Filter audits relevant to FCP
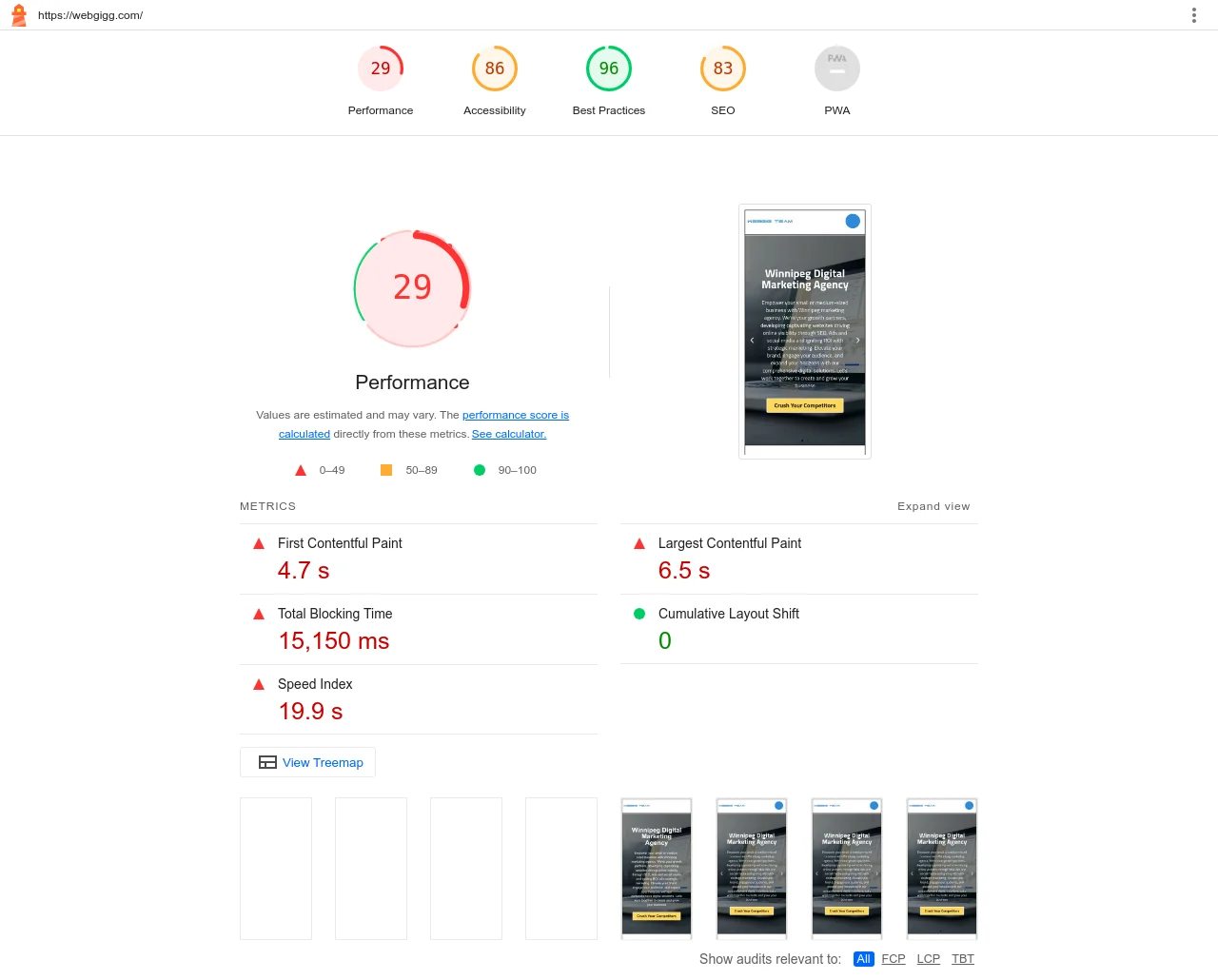Image resolution: width=1218 pixels, height=980 pixels. pos(894,959)
